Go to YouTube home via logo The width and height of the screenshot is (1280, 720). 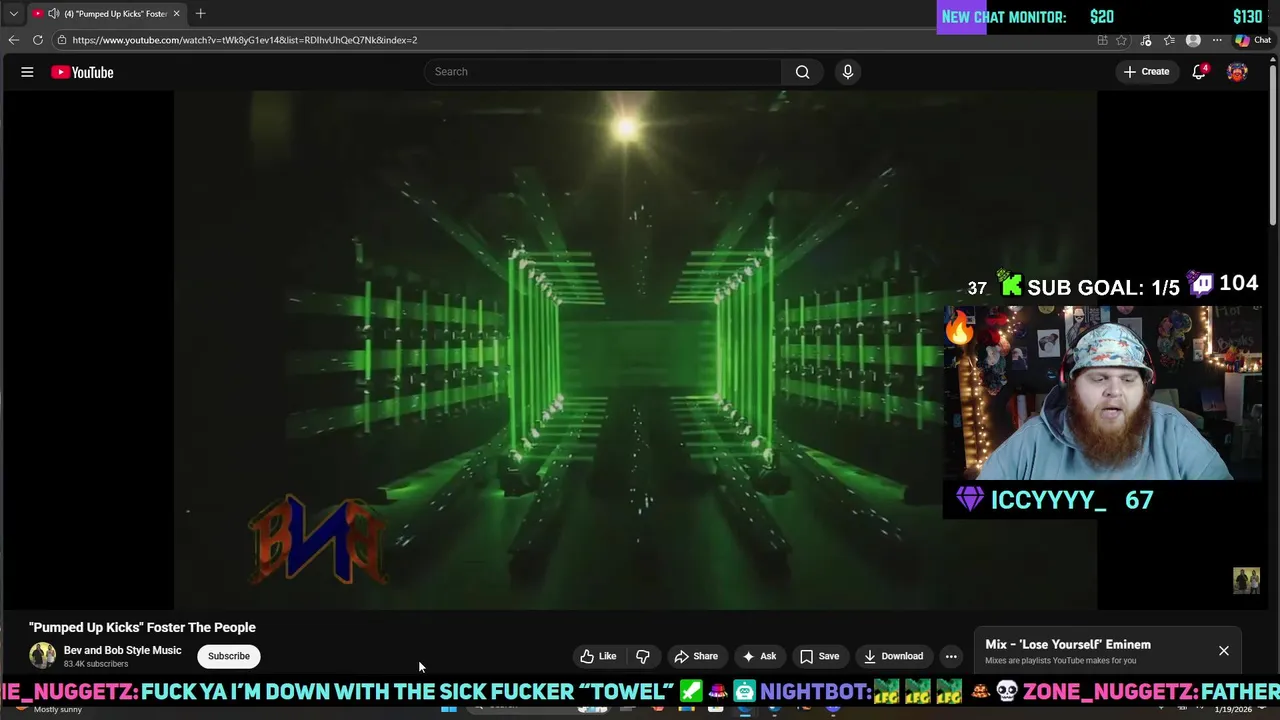(x=82, y=72)
